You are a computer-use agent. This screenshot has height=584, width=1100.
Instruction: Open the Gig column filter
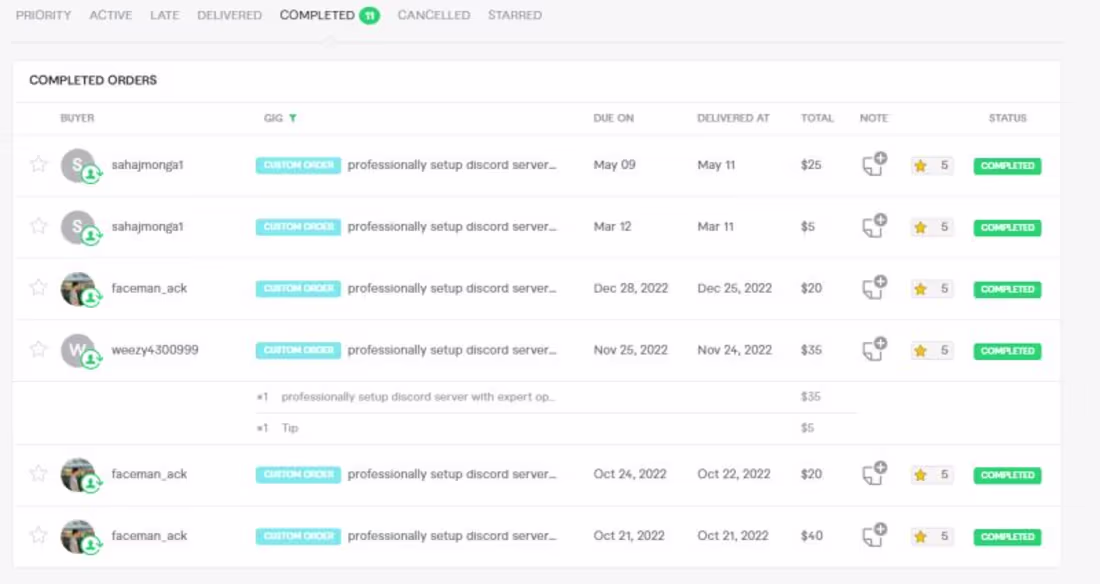(x=293, y=118)
